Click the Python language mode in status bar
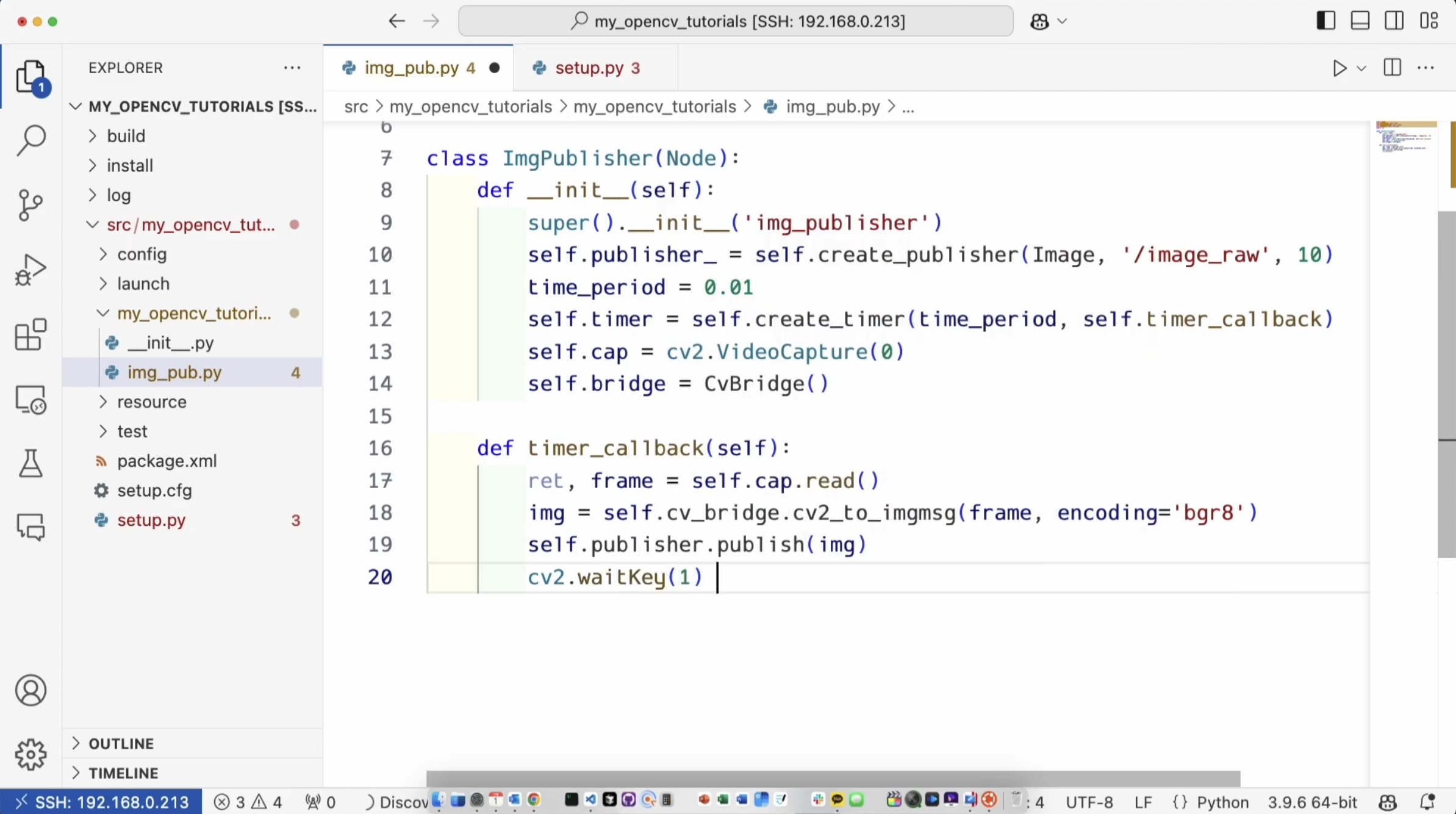1456x814 pixels. coord(1222,802)
